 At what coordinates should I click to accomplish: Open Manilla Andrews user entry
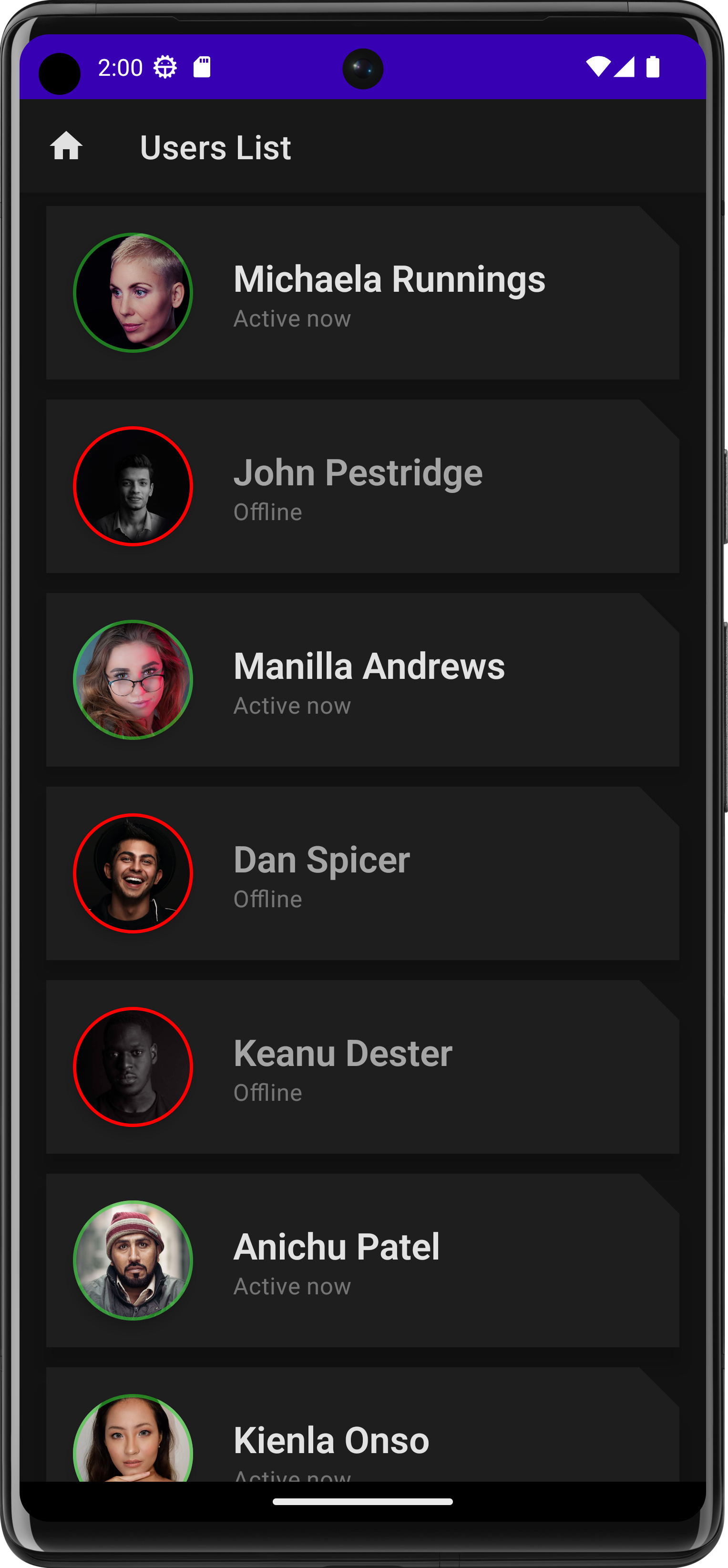363,679
